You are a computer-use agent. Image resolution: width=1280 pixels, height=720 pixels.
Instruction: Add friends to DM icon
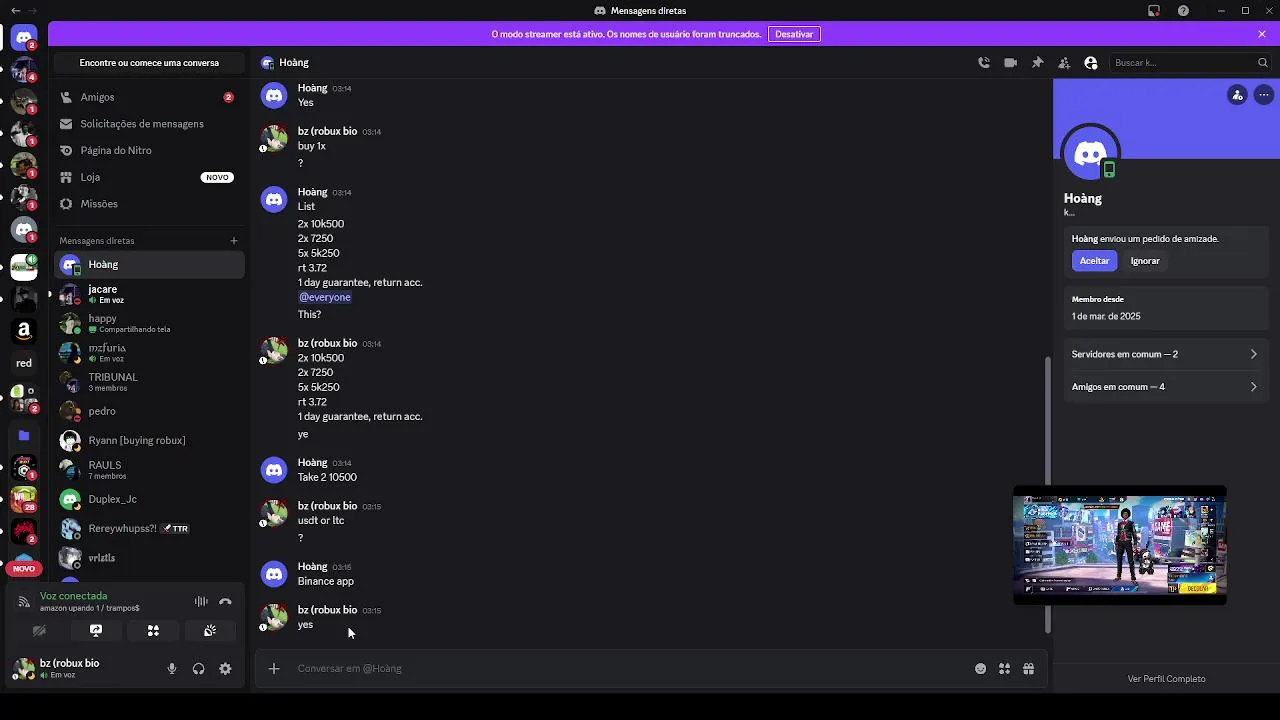[1064, 63]
